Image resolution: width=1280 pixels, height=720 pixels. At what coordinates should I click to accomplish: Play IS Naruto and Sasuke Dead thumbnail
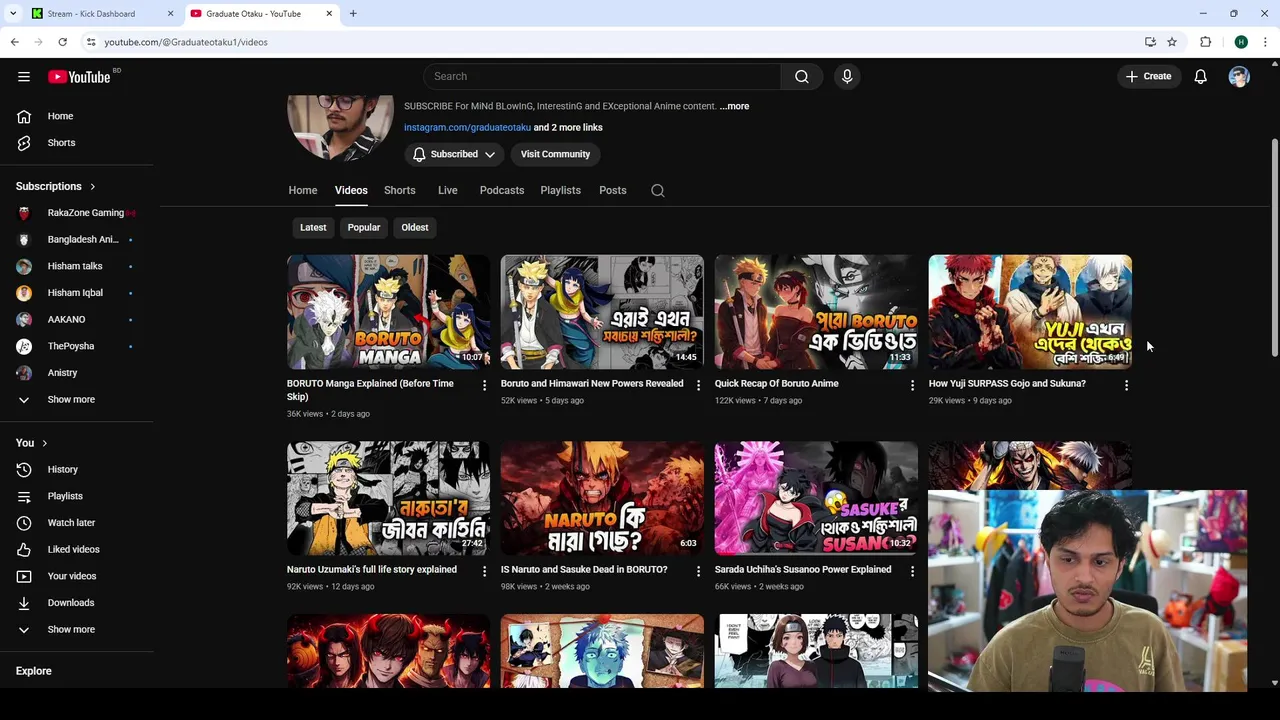pyautogui.click(x=602, y=498)
